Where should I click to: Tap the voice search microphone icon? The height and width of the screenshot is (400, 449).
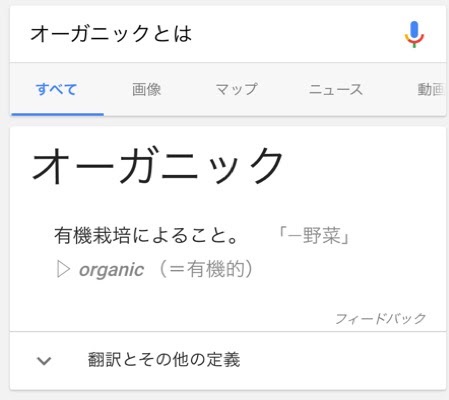(x=414, y=34)
